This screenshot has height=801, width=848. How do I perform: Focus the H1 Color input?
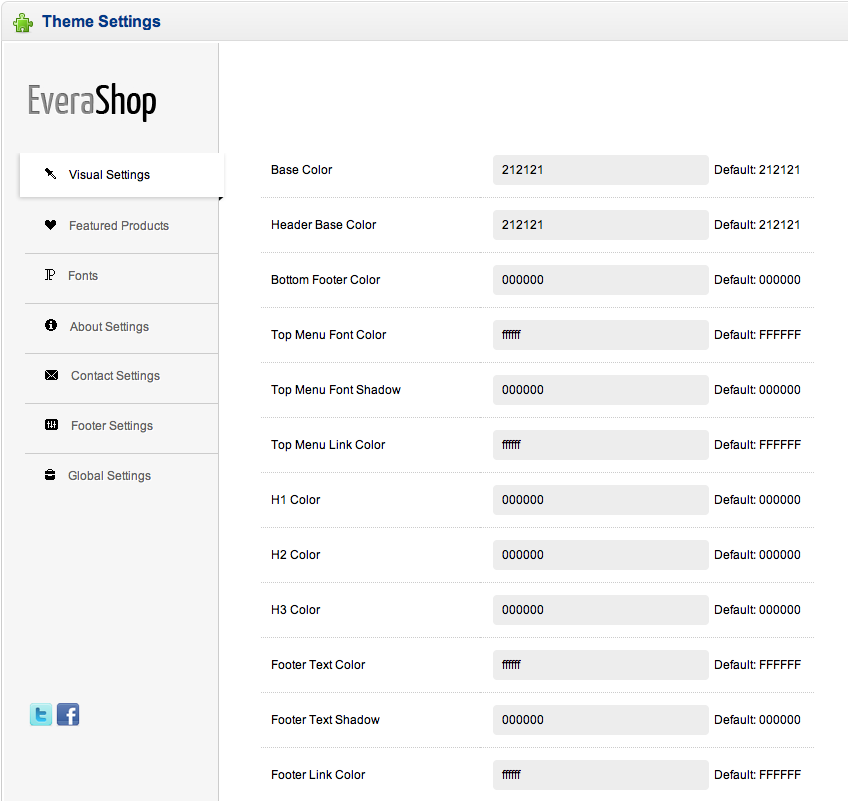600,500
